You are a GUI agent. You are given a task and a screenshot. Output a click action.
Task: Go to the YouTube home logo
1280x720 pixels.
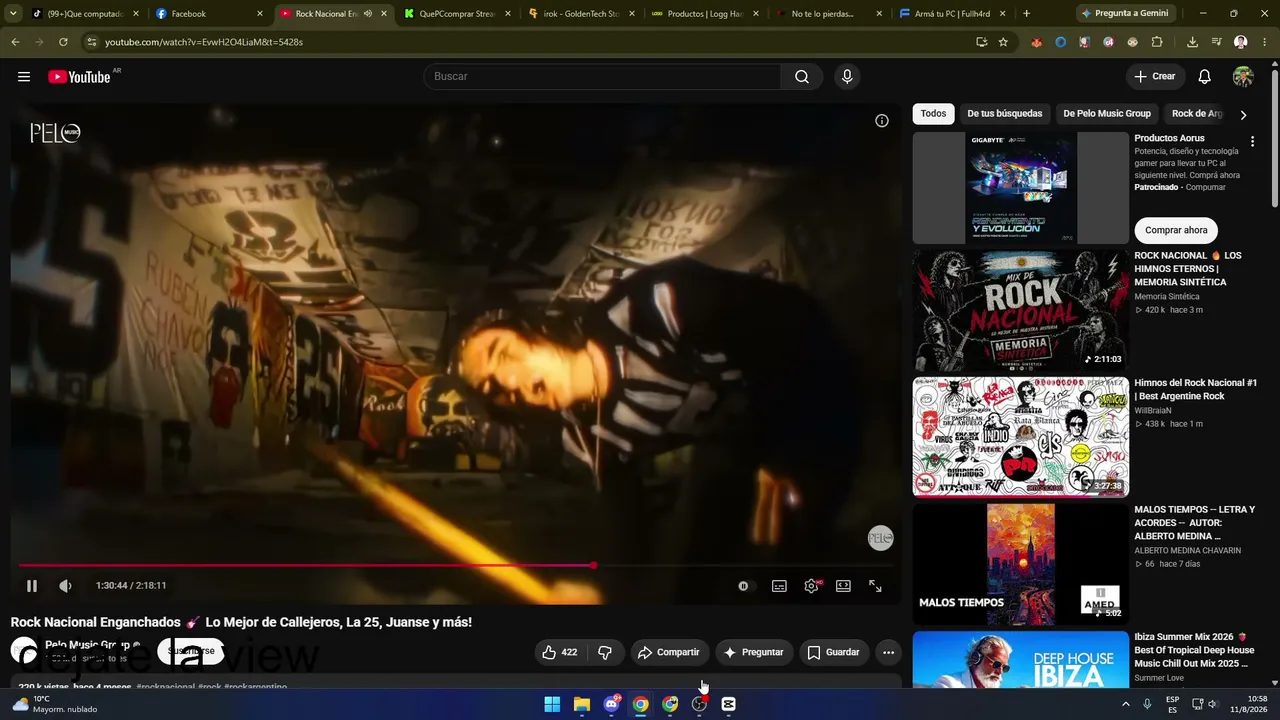pos(79,77)
